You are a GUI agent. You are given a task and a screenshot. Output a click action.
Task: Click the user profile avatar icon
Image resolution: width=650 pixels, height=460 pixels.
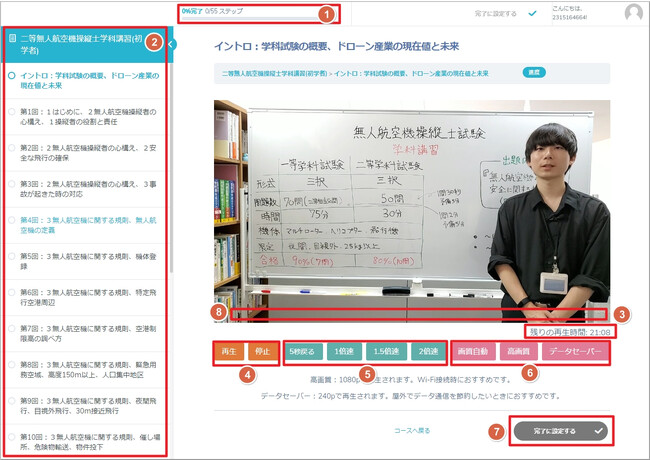632,13
